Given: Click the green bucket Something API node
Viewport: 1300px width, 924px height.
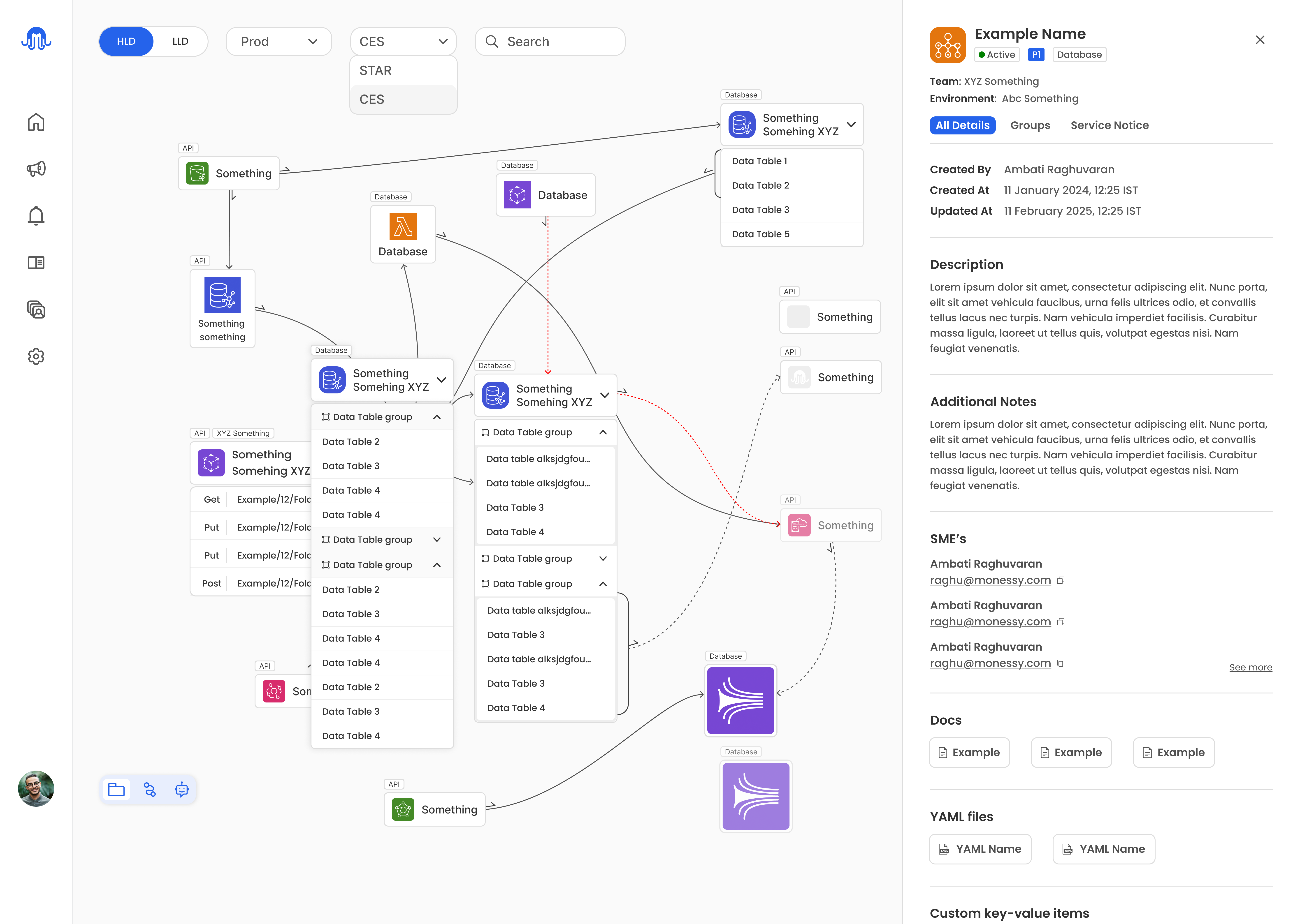Looking at the screenshot, I should [229, 173].
